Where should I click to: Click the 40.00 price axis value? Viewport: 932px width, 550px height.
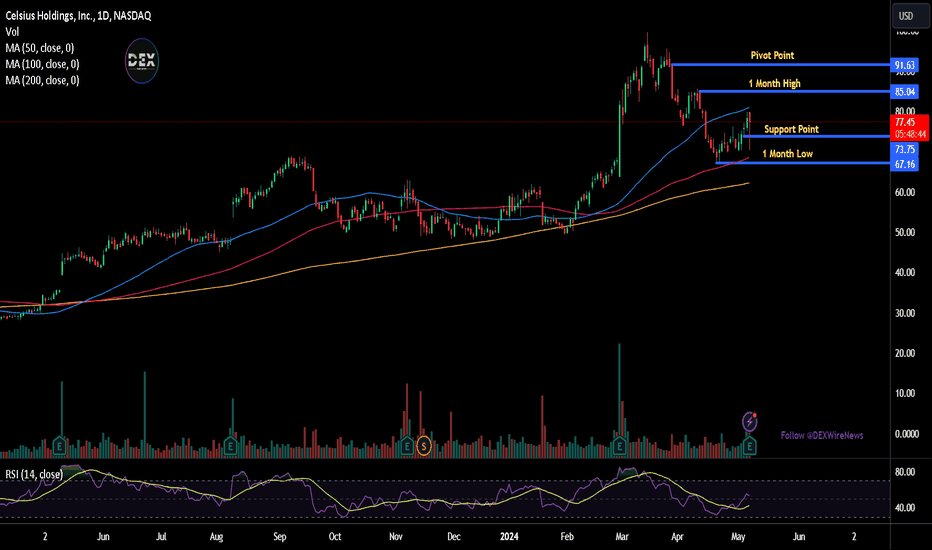(905, 272)
